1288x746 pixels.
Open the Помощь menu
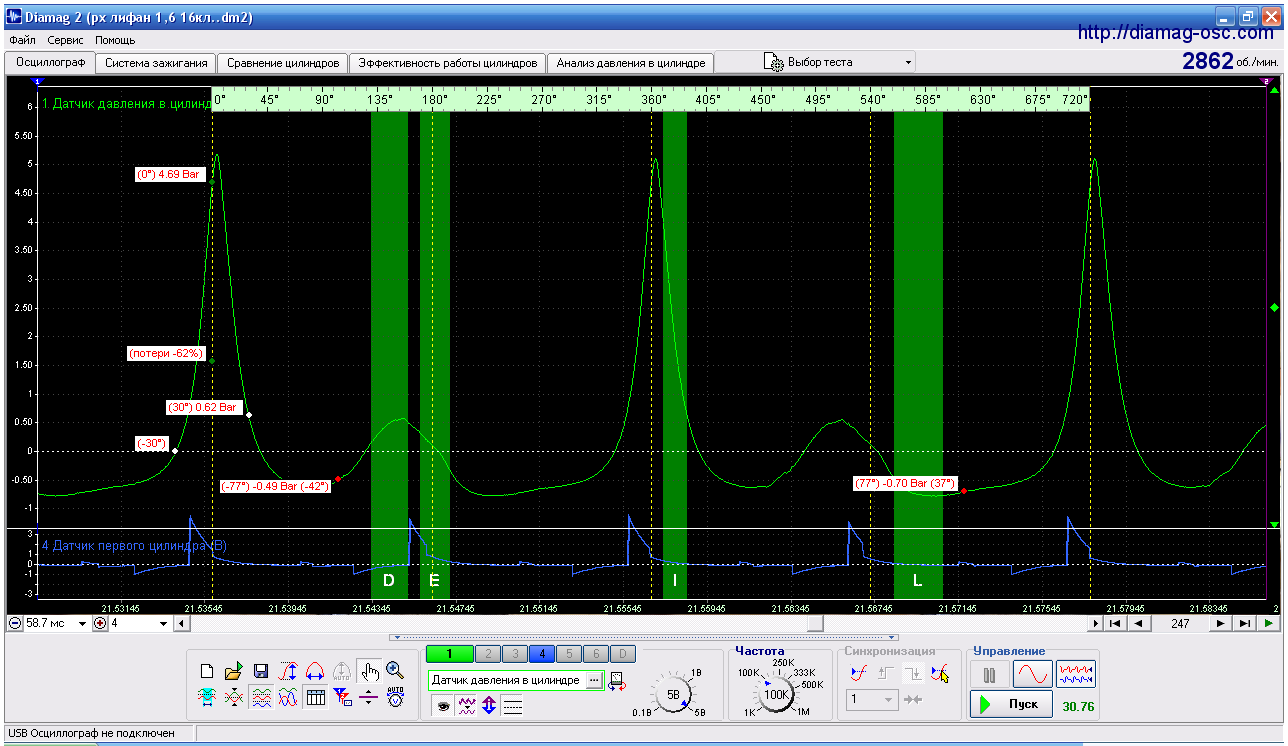pos(115,40)
